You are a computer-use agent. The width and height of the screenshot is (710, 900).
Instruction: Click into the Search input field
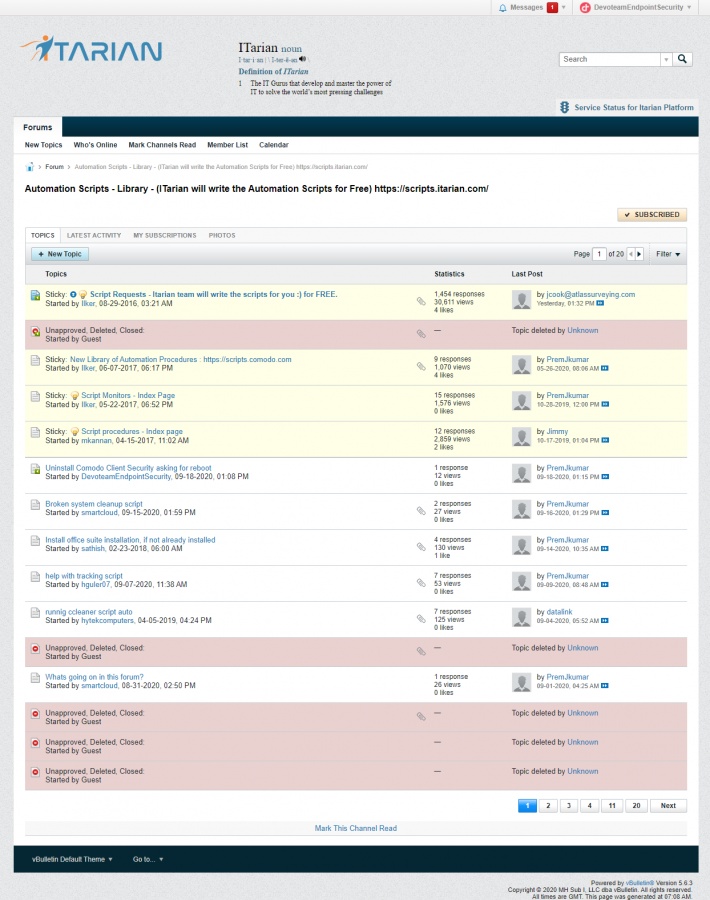(x=610, y=59)
